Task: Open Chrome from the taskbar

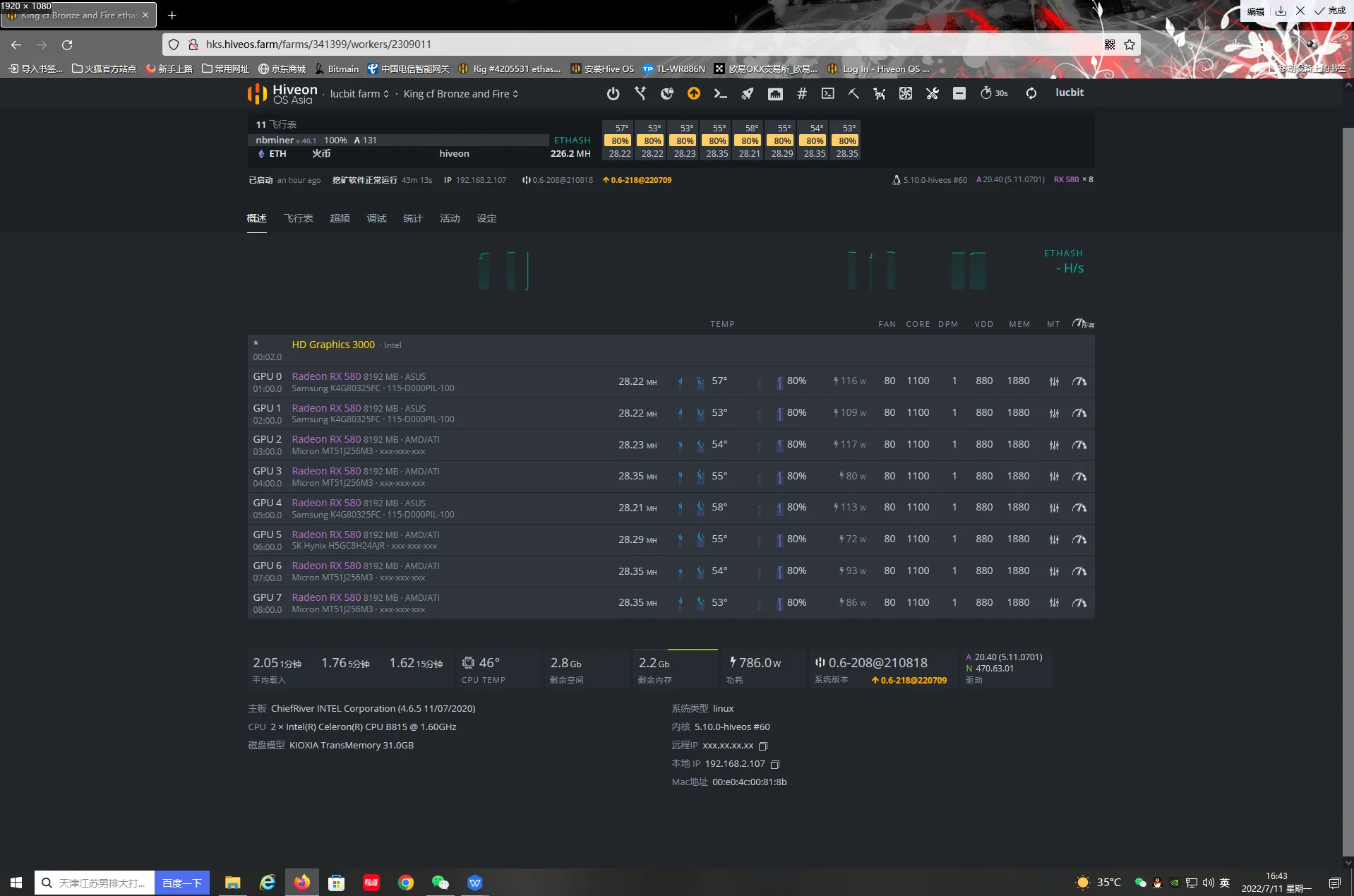Action: click(406, 883)
